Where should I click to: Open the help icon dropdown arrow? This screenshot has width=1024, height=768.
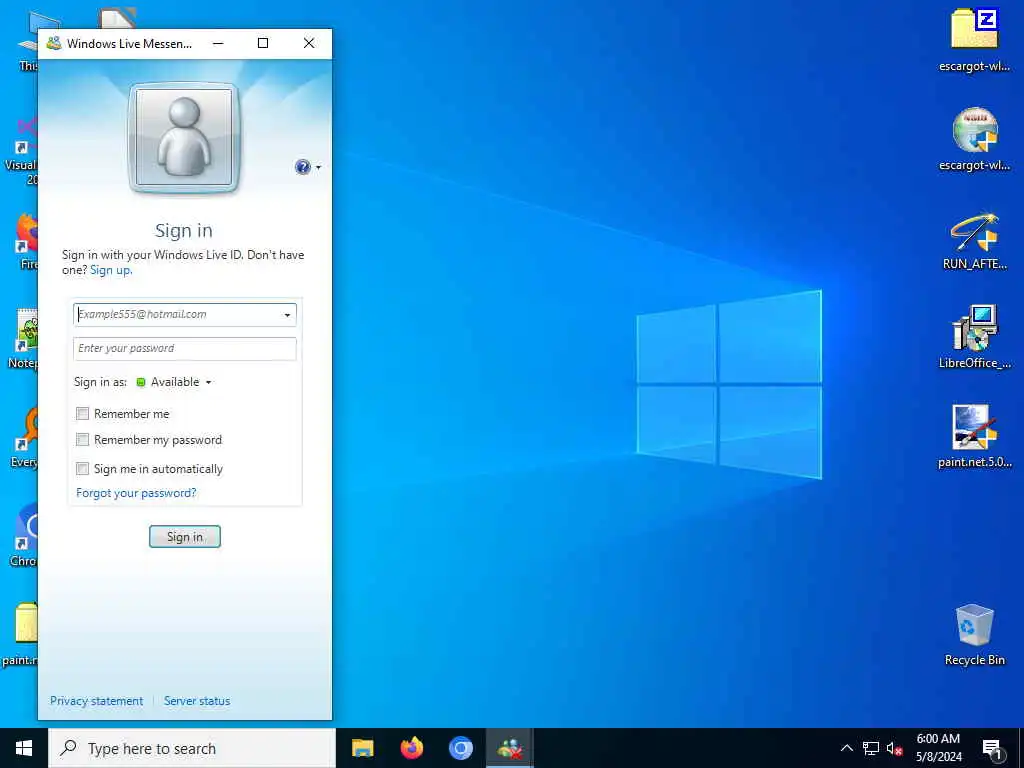[319, 168]
